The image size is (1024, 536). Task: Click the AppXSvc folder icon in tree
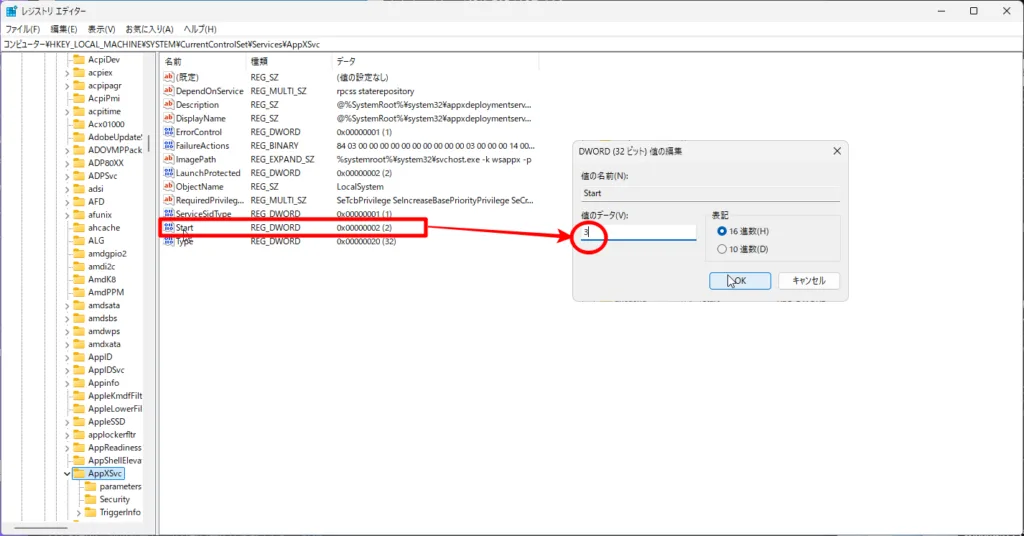click(80, 474)
